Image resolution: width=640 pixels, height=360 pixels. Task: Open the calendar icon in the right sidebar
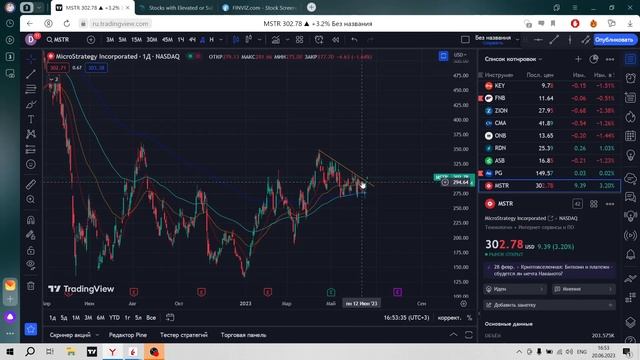coord(630,136)
